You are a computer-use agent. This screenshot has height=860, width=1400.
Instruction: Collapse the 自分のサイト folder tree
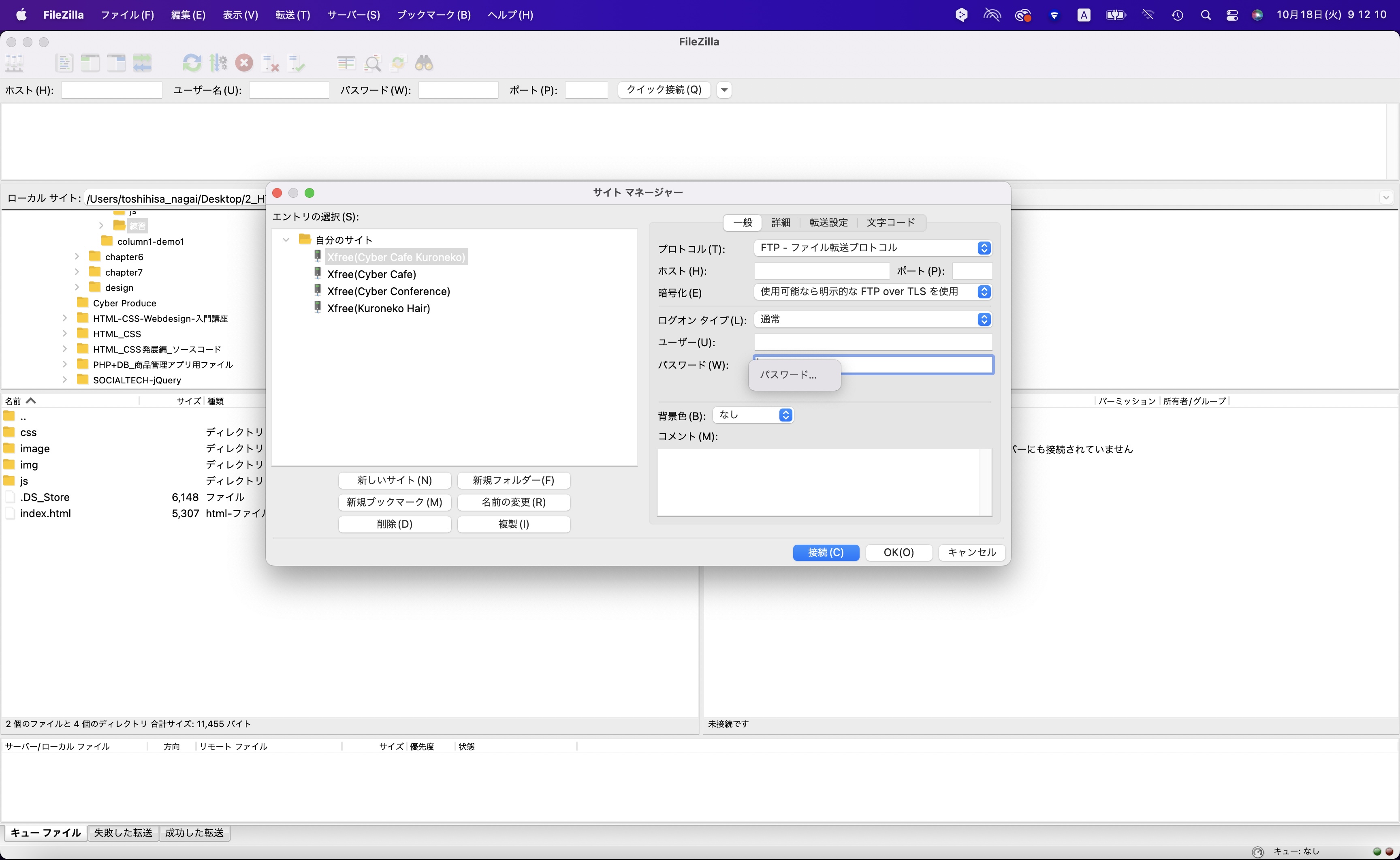[x=286, y=240]
